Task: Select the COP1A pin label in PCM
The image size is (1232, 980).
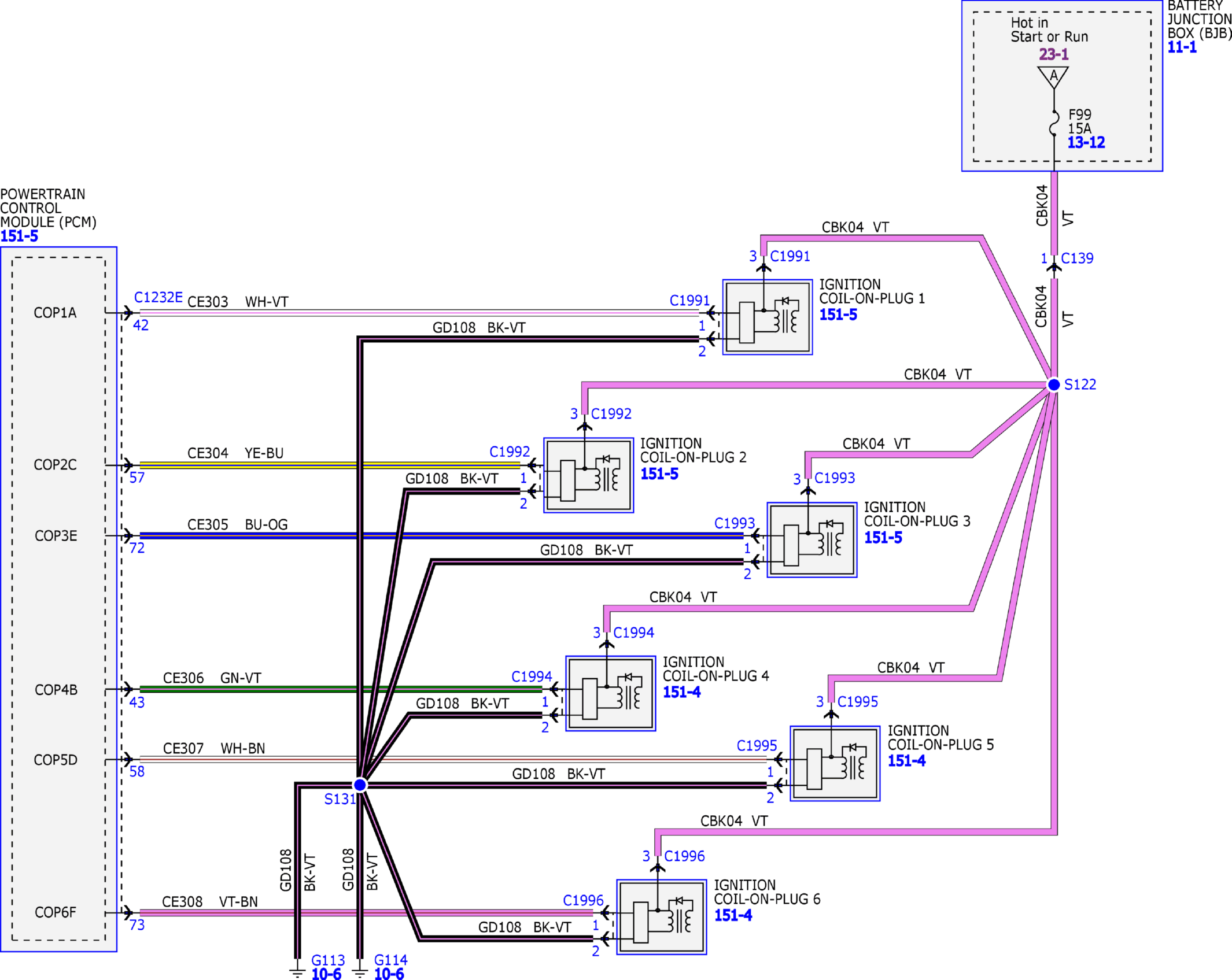Action: [55, 313]
